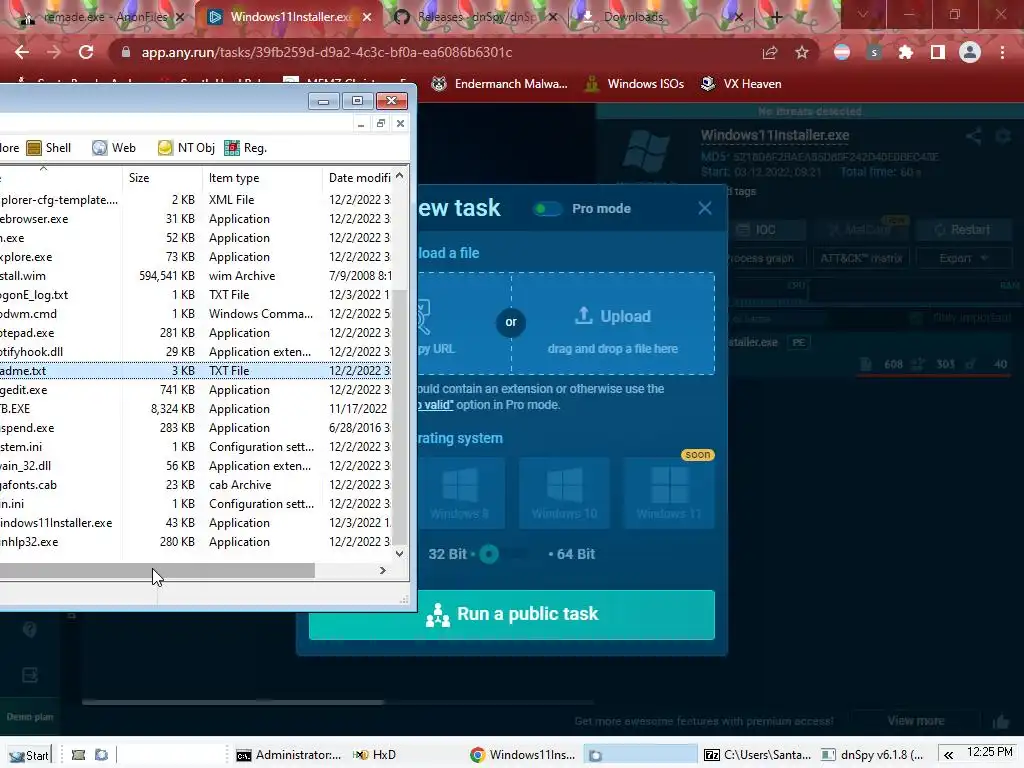Click View more premium link
This screenshot has height=768, width=1024.
coord(916,720)
